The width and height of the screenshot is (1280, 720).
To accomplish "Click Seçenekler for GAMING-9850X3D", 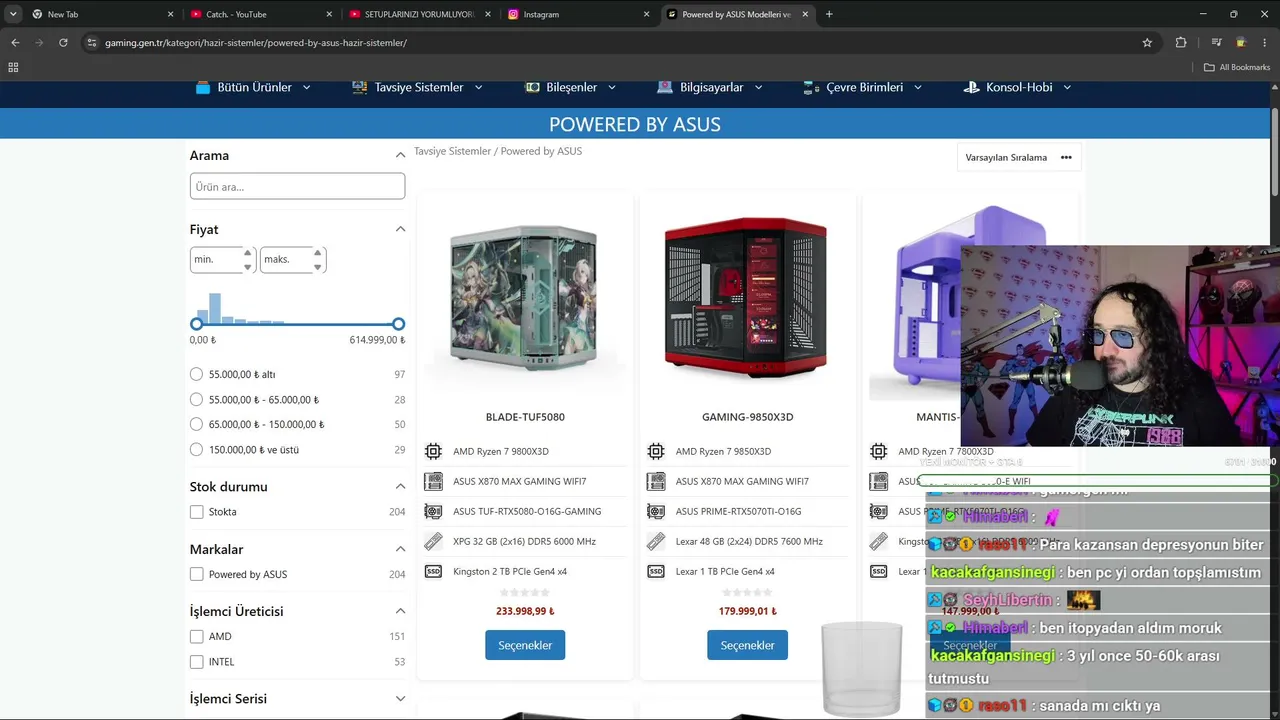I will click(x=747, y=645).
